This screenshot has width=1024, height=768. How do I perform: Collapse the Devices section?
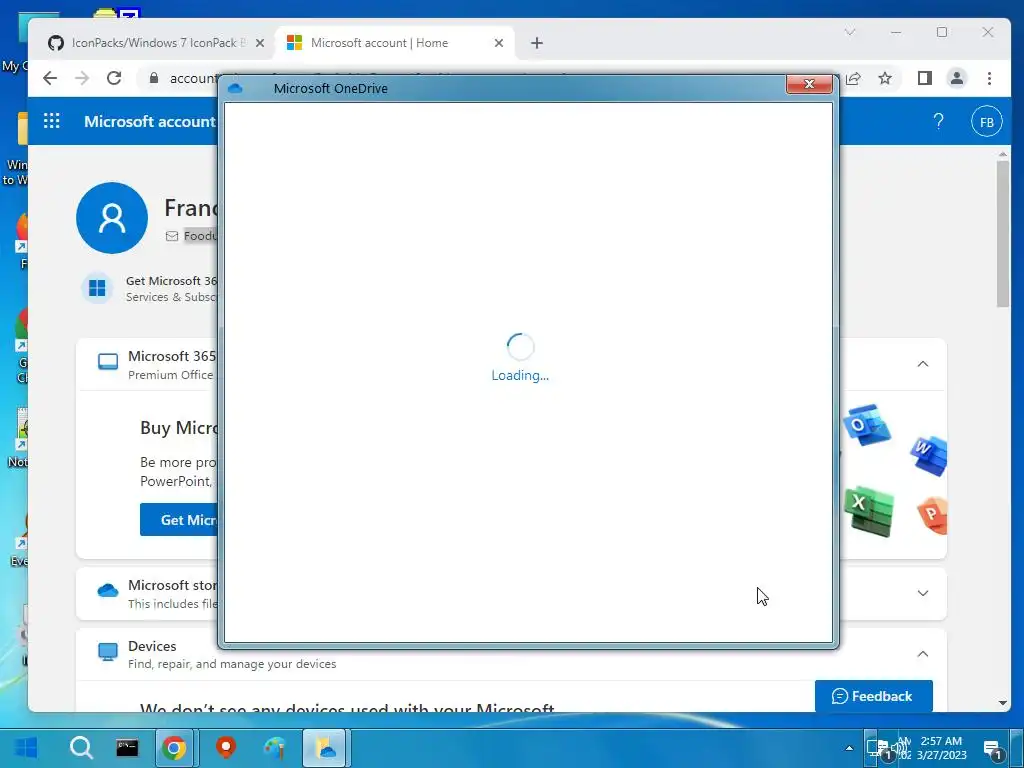[922, 654]
